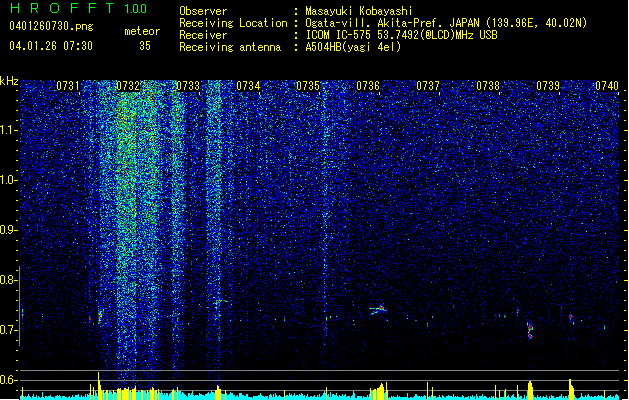Click the 0738 time marker

[x=488, y=86]
